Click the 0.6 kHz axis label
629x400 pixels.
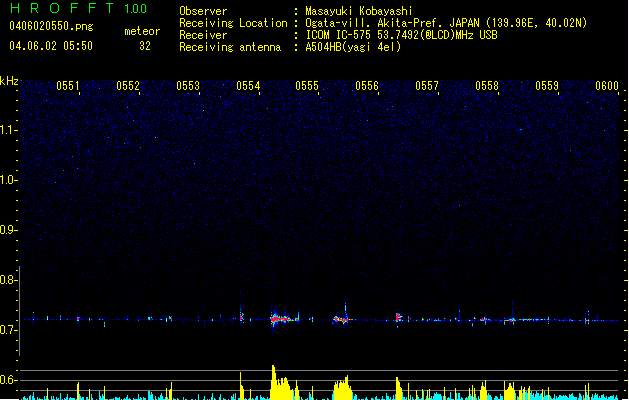9,380
